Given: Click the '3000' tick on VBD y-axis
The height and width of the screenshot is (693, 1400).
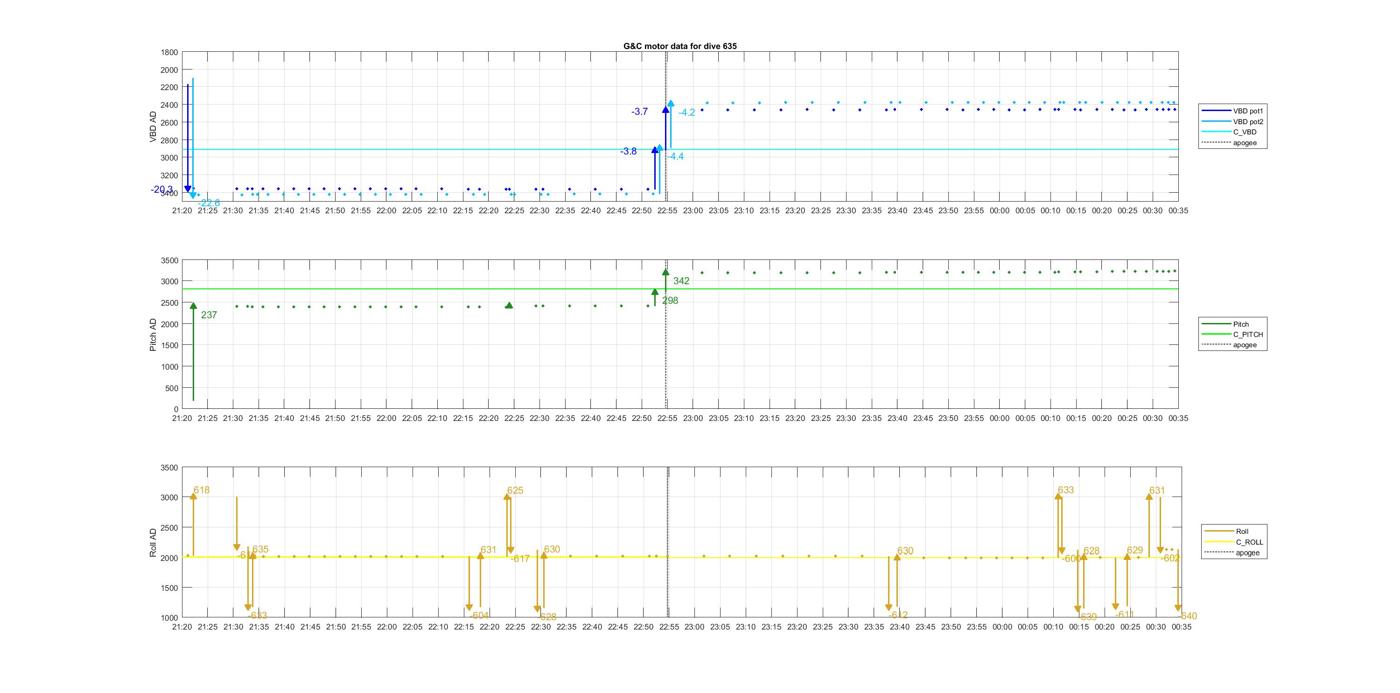Looking at the screenshot, I should click(x=170, y=157).
